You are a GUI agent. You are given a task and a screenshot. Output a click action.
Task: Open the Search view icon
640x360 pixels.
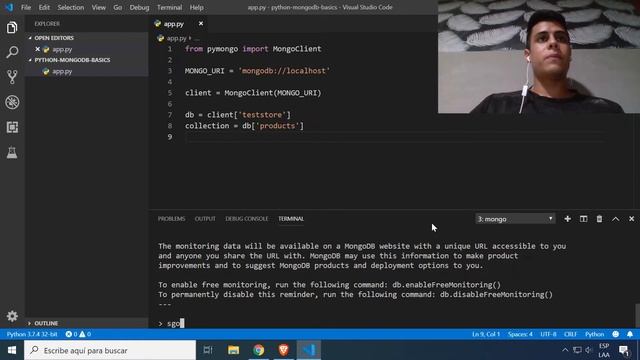pos(12,52)
